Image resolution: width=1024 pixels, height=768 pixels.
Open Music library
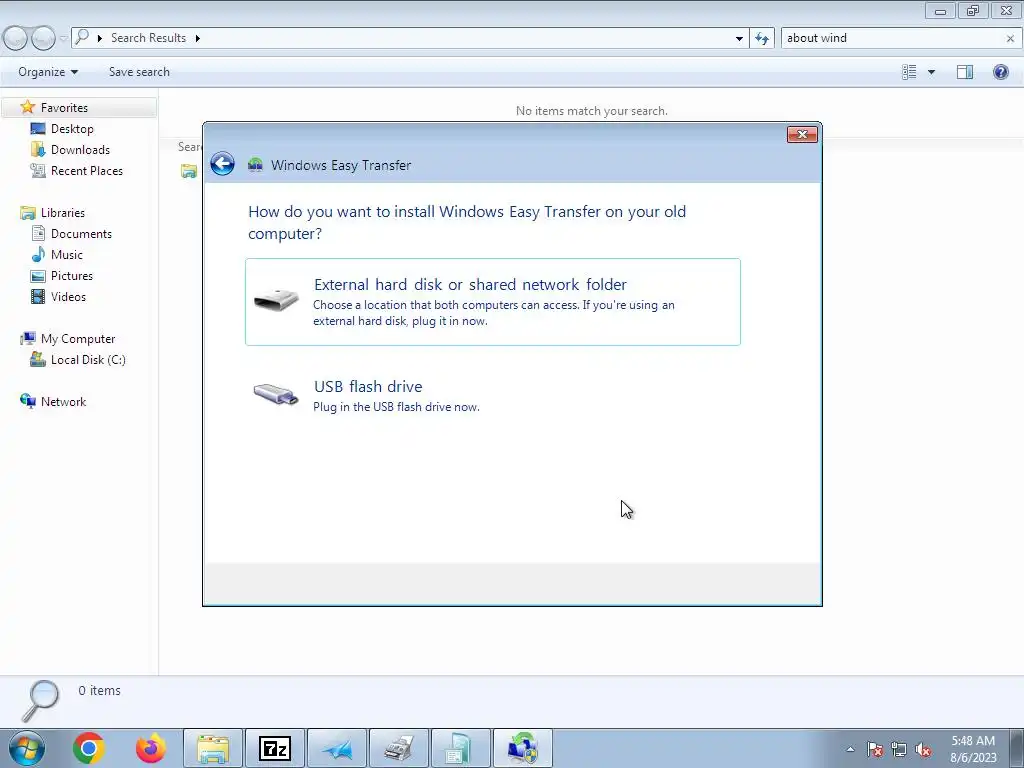[x=67, y=255]
